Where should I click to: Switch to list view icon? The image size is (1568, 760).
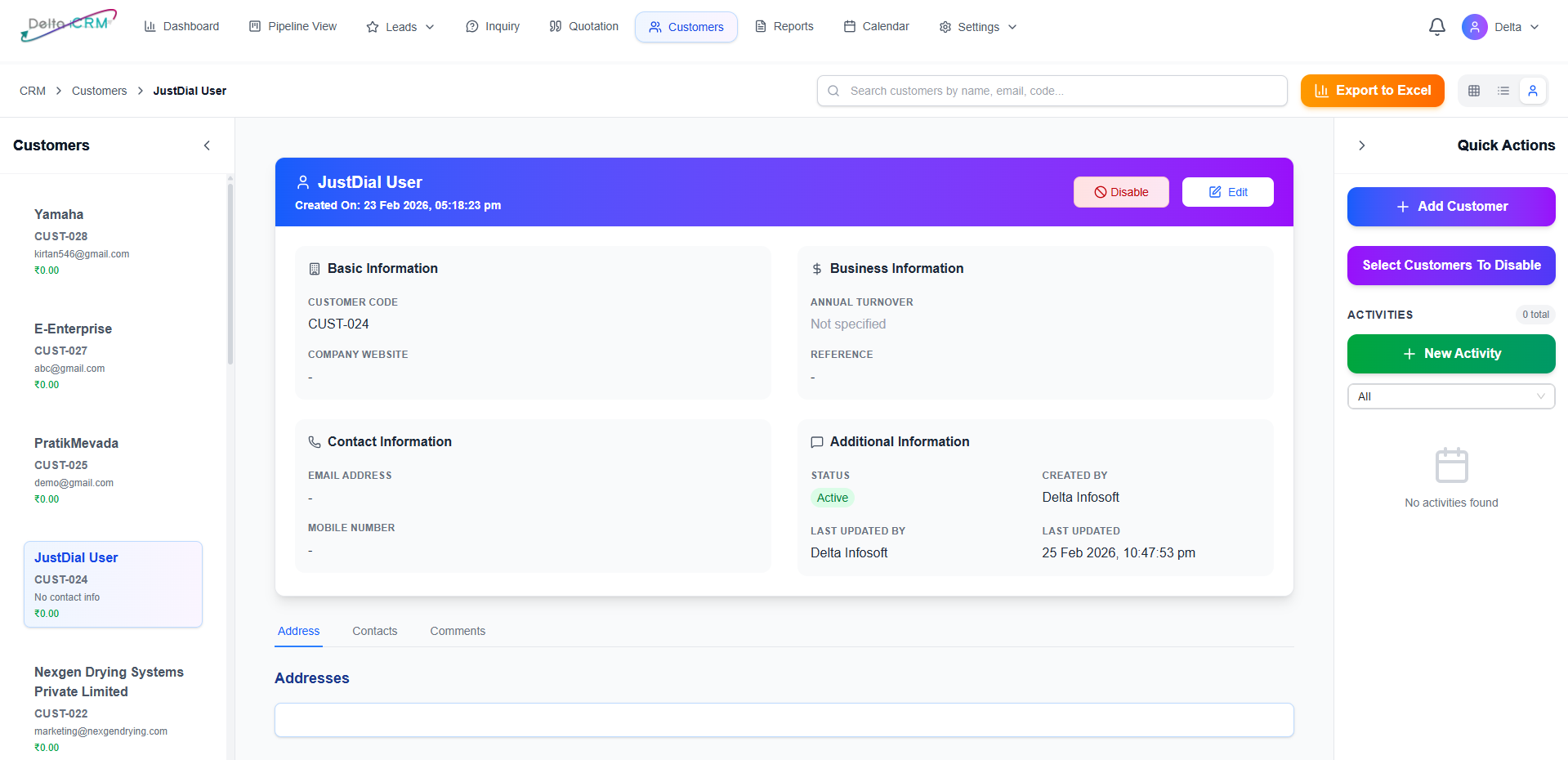(x=1503, y=91)
